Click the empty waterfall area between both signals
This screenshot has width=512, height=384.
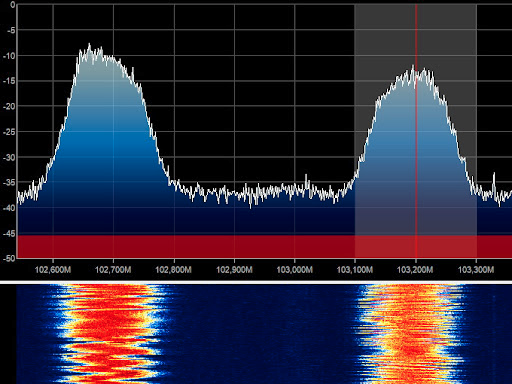(263, 333)
